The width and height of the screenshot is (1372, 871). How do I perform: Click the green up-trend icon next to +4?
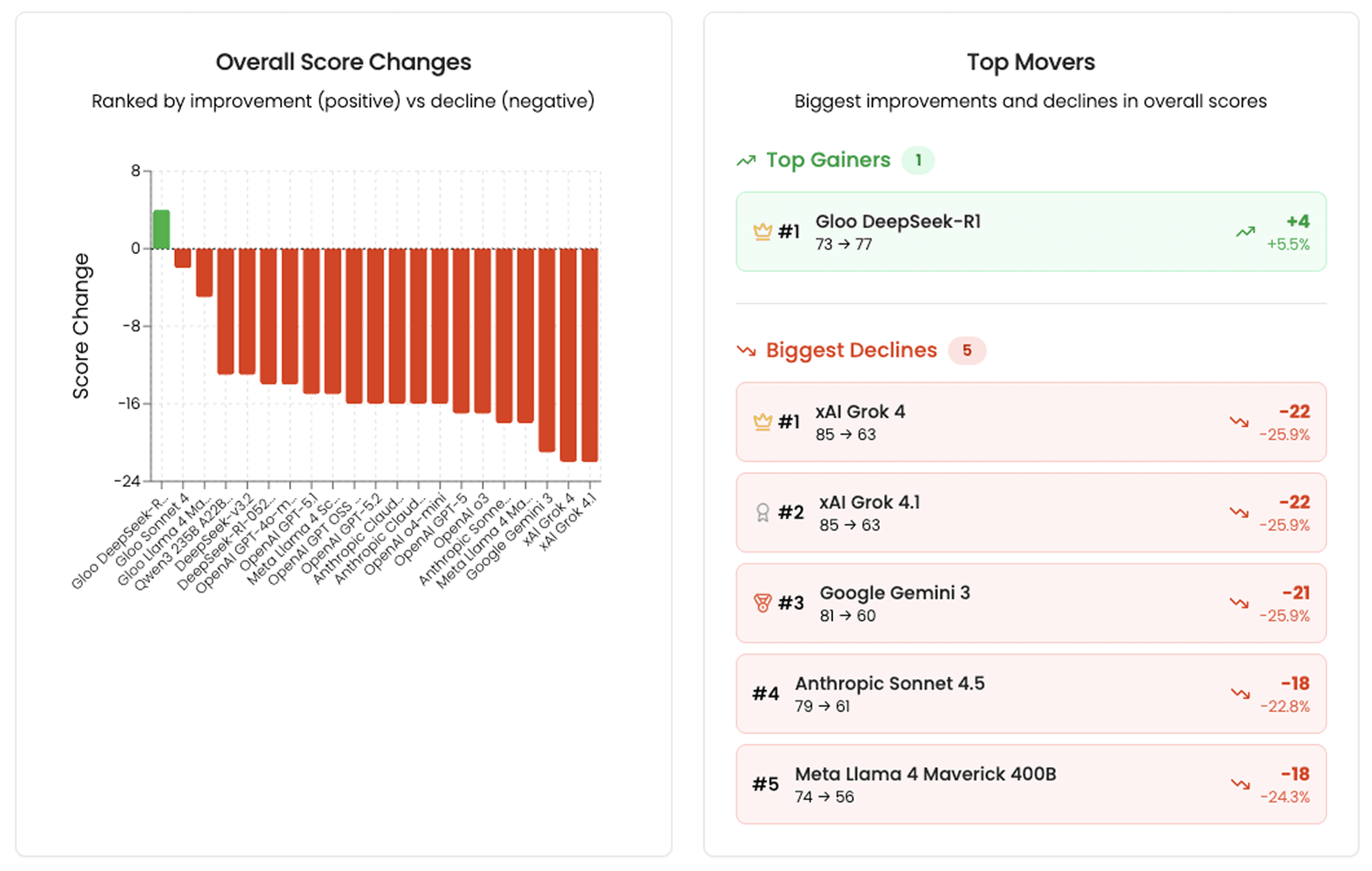(x=1245, y=232)
